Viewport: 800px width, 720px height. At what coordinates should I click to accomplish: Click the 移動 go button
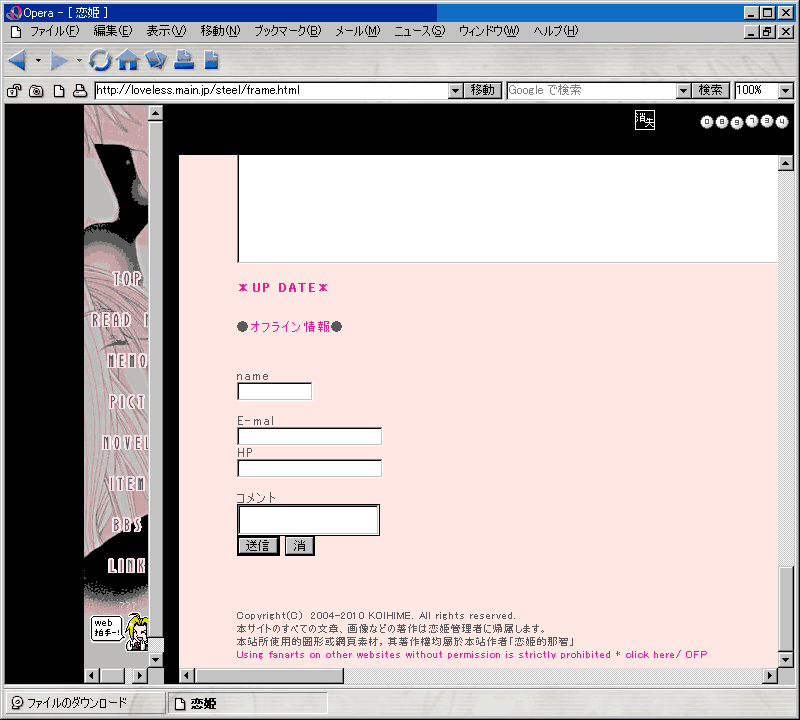coord(483,91)
